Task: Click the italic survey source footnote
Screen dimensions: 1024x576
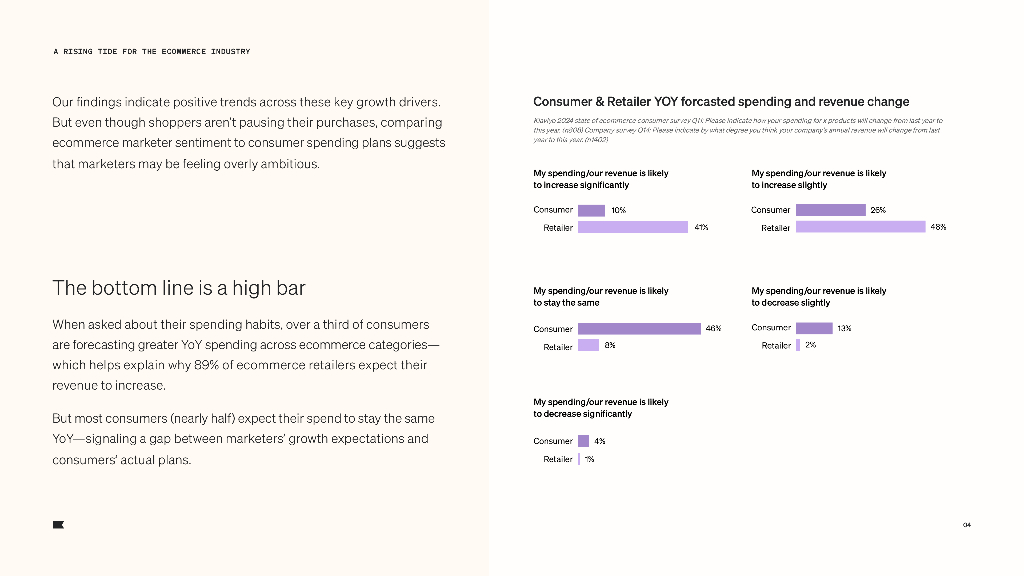Action: tap(737, 130)
